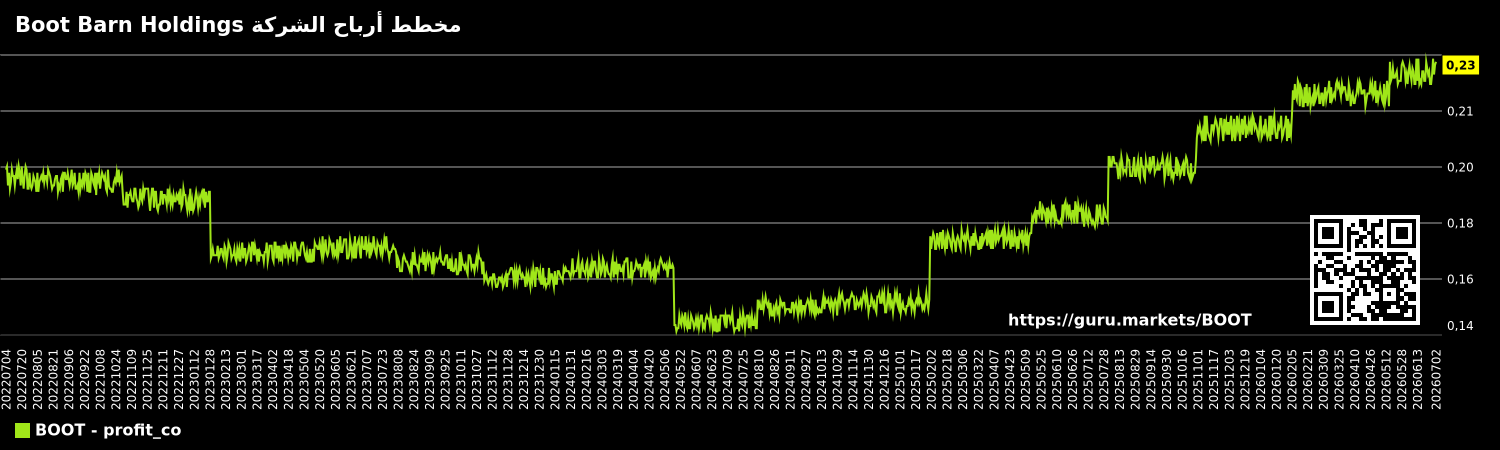Click the 0,21 y-axis label
The height and width of the screenshot is (450, 1500).
coord(1461,111)
